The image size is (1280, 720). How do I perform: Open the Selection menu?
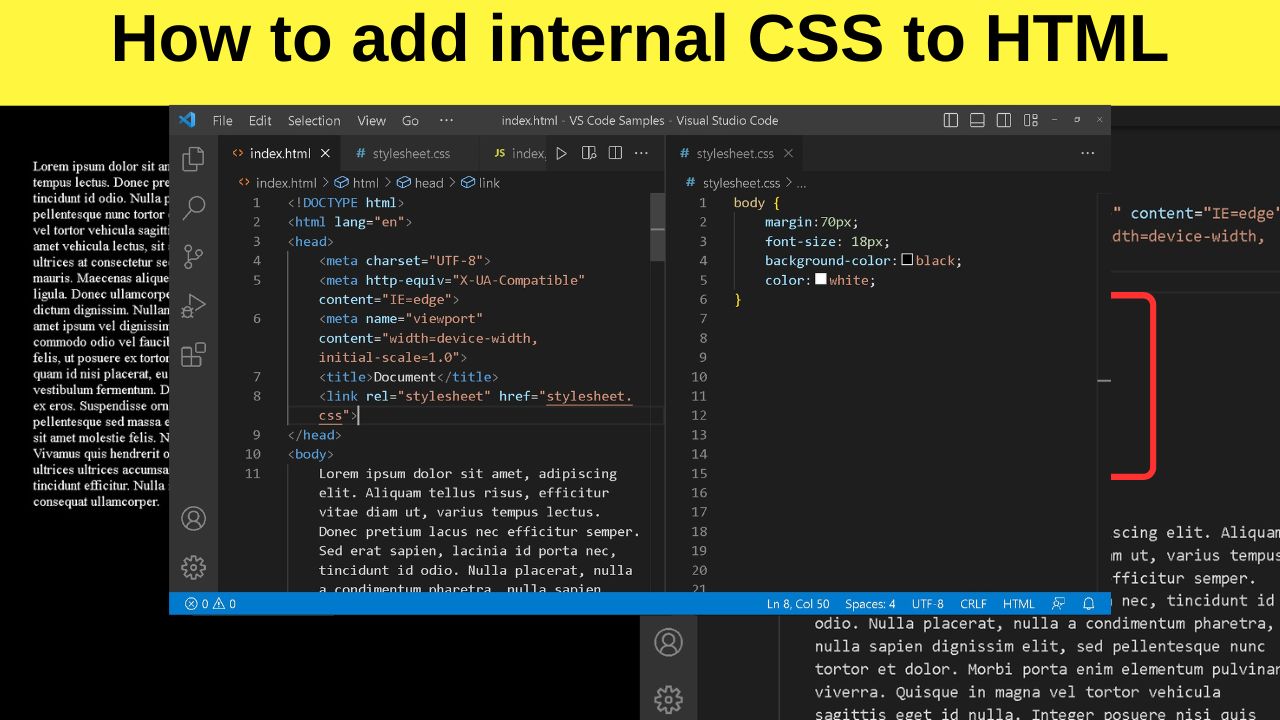[x=314, y=120]
